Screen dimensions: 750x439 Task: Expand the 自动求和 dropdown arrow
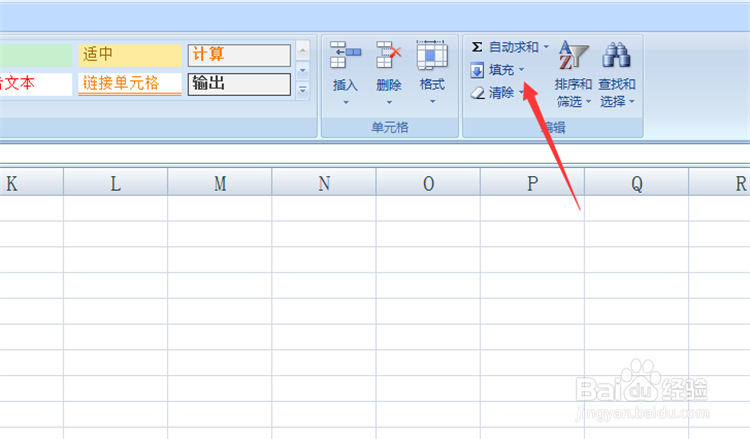click(546, 47)
